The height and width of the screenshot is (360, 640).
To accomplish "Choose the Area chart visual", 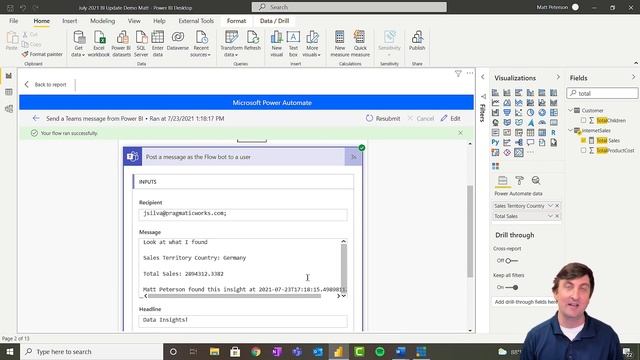I will [x=507, y=102].
